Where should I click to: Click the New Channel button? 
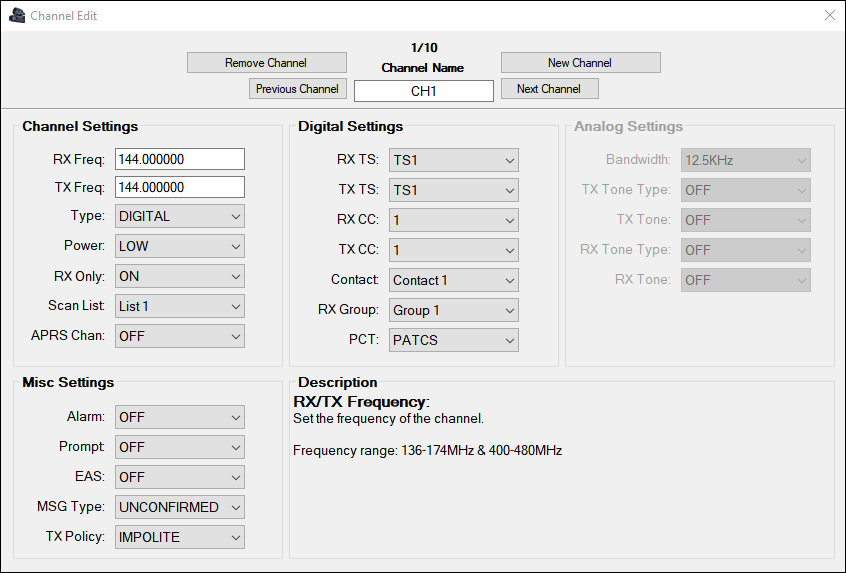pos(580,63)
